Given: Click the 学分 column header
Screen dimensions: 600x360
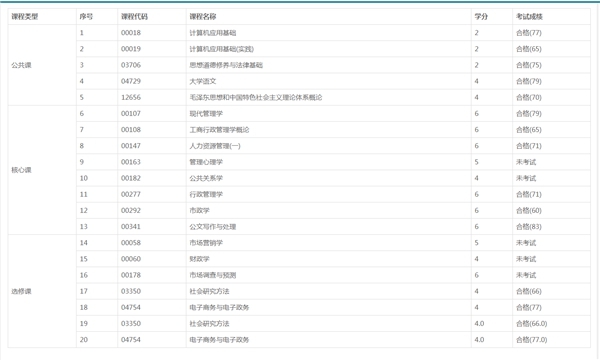Looking at the screenshot, I should [481, 16].
